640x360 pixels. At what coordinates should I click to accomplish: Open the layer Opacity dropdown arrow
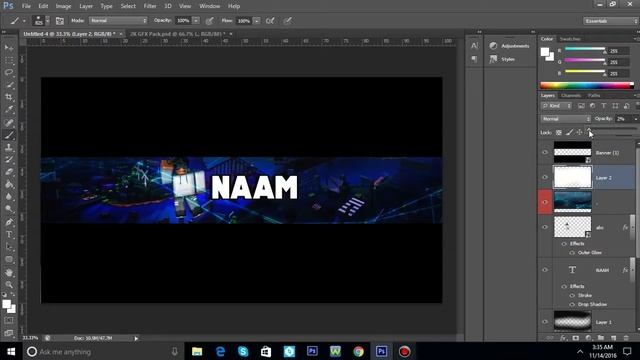coord(636,119)
